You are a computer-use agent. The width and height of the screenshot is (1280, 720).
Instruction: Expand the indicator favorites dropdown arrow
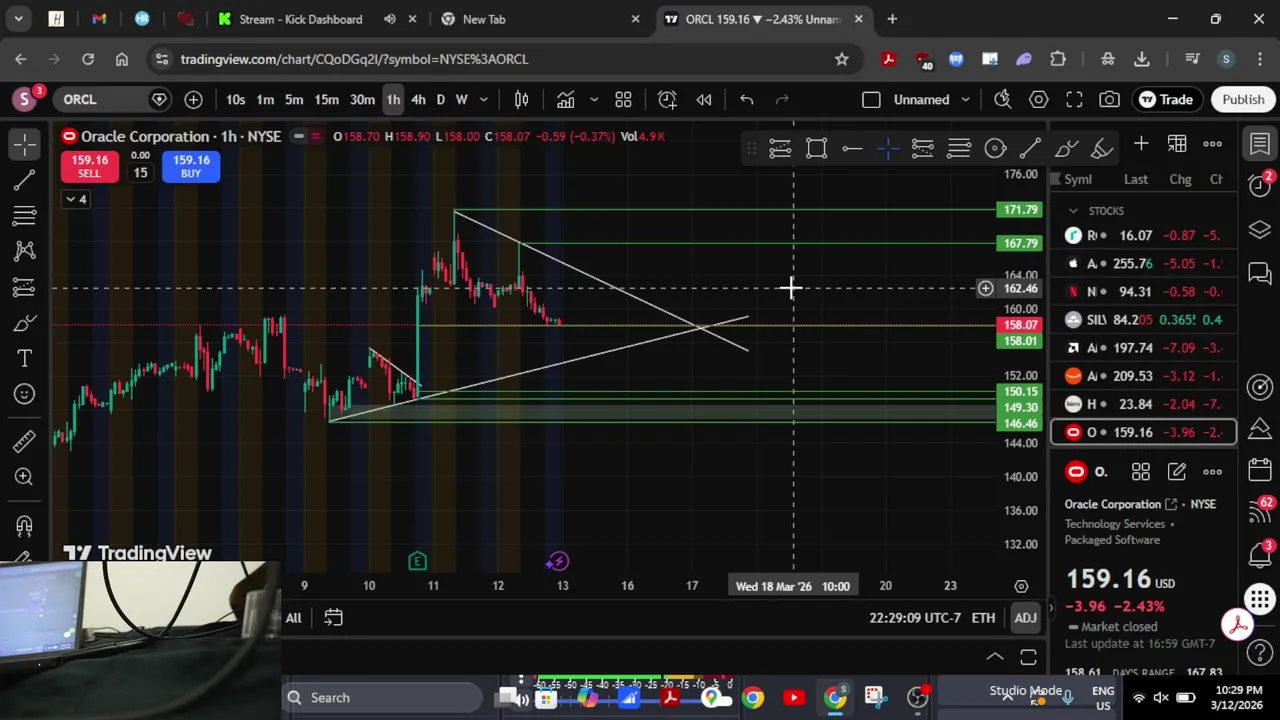(x=593, y=99)
